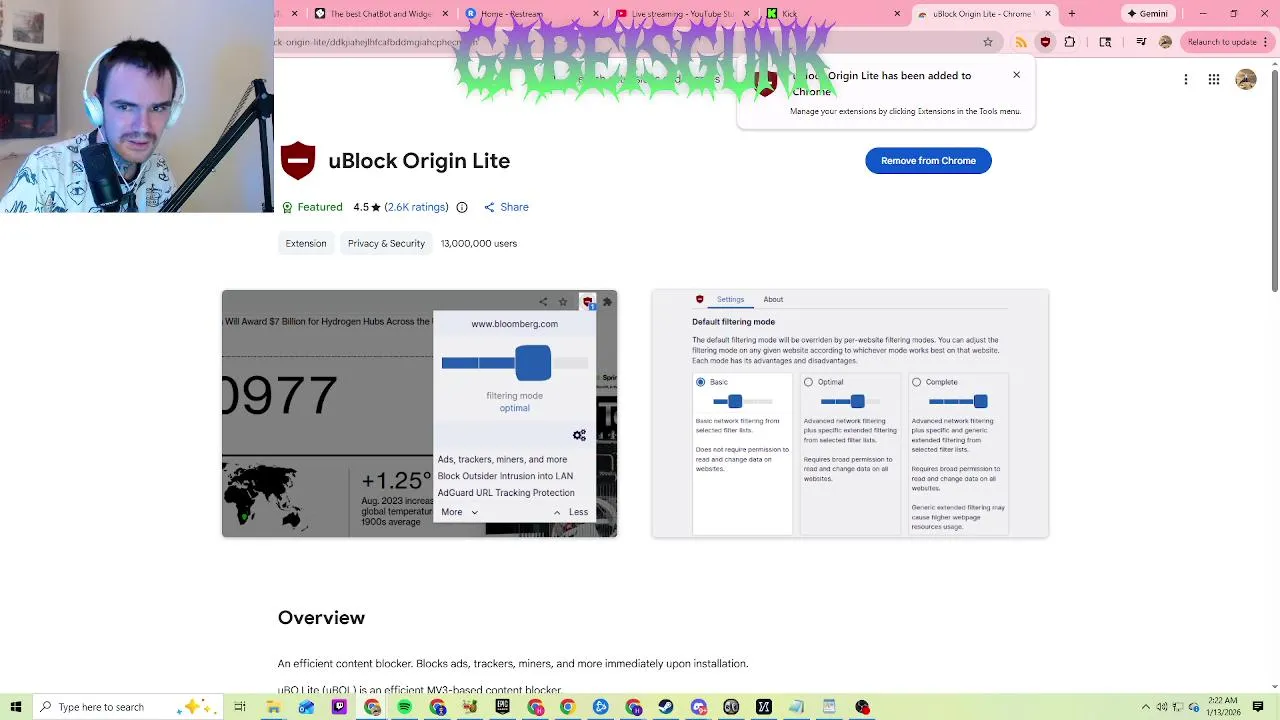Open the Web Store three-dot menu
Viewport: 1280px width, 720px height.
click(x=1186, y=80)
